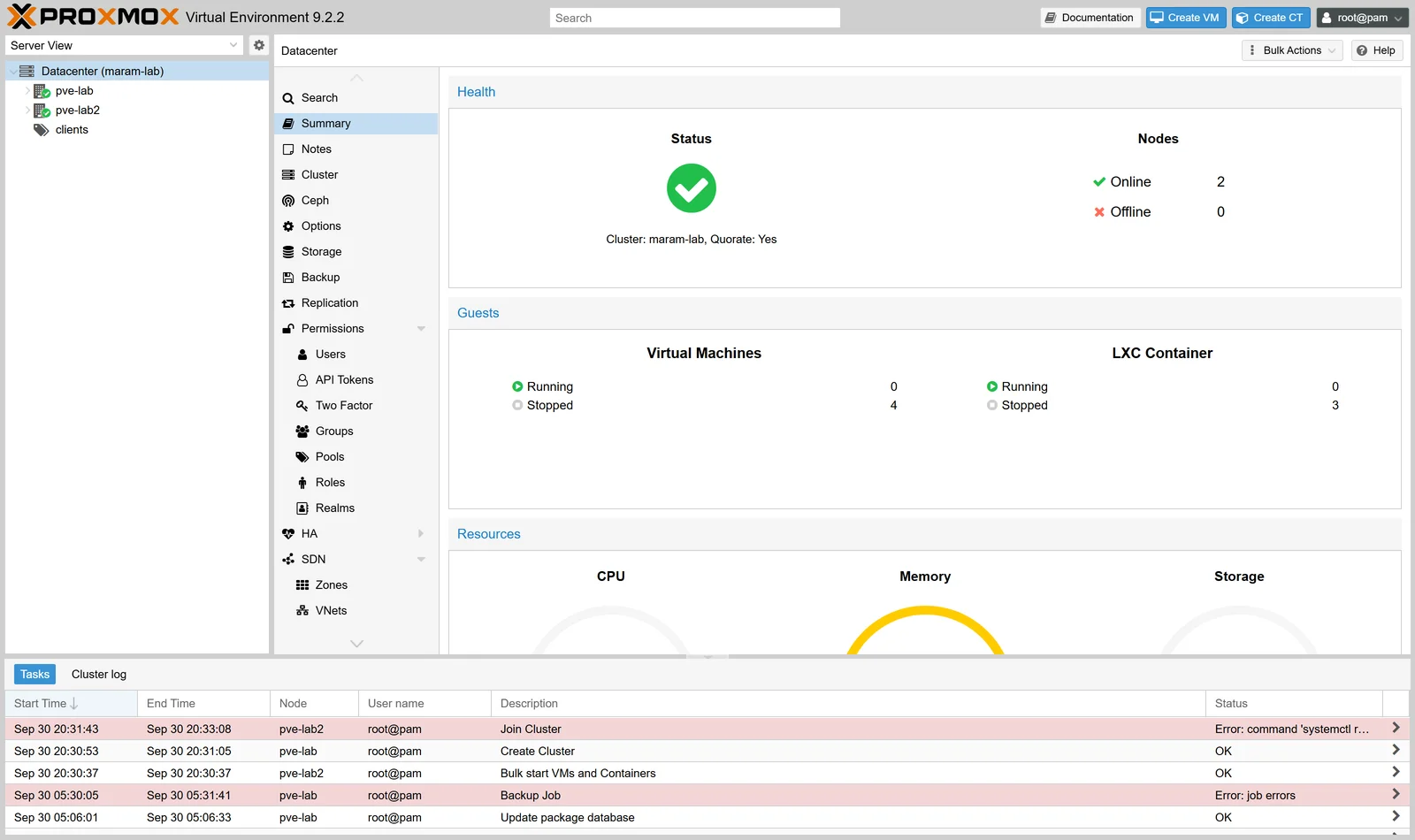Click the Notes icon in sidebar
Screen dimensions: 1415x840
click(x=288, y=149)
